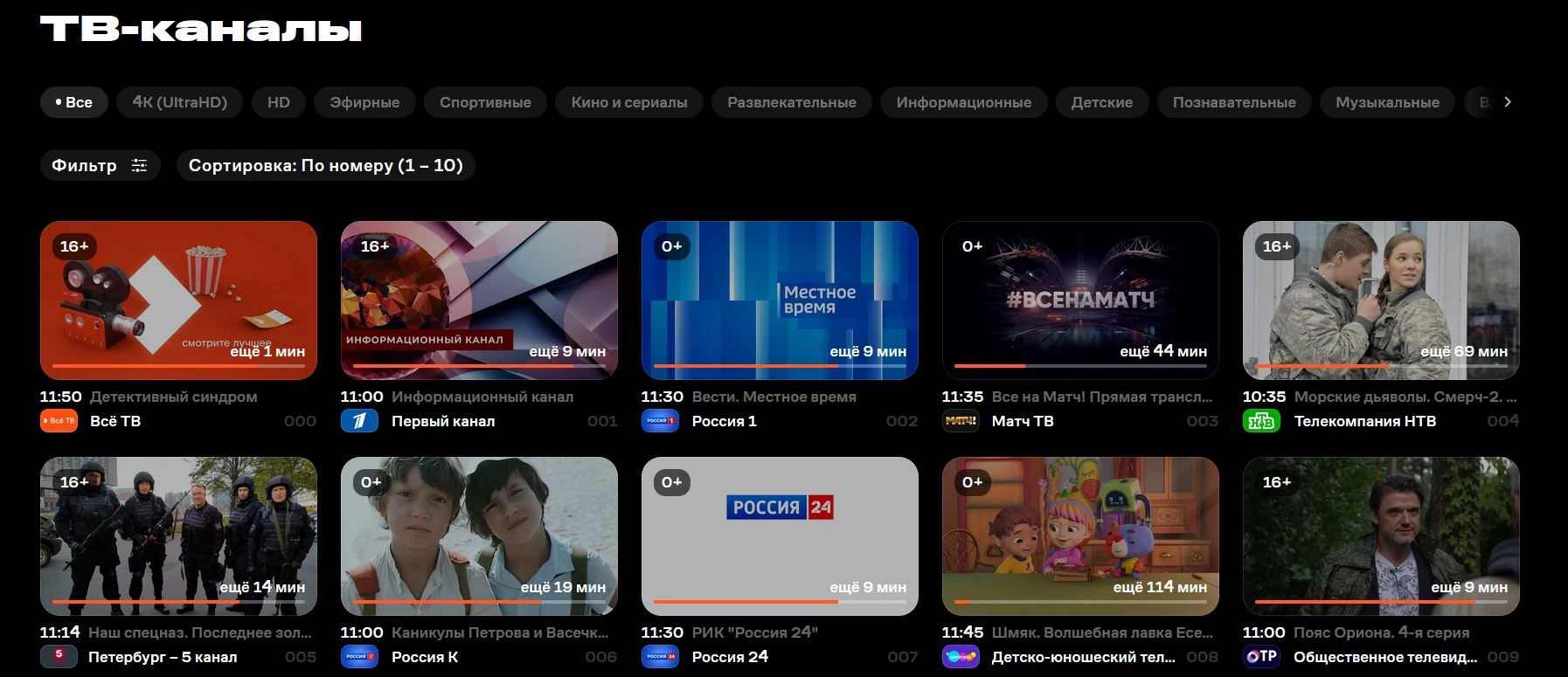Image resolution: width=1568 pixels, height=677 pixels.
Task: Click the ТВ-каналы page heading
Action: 201,30
